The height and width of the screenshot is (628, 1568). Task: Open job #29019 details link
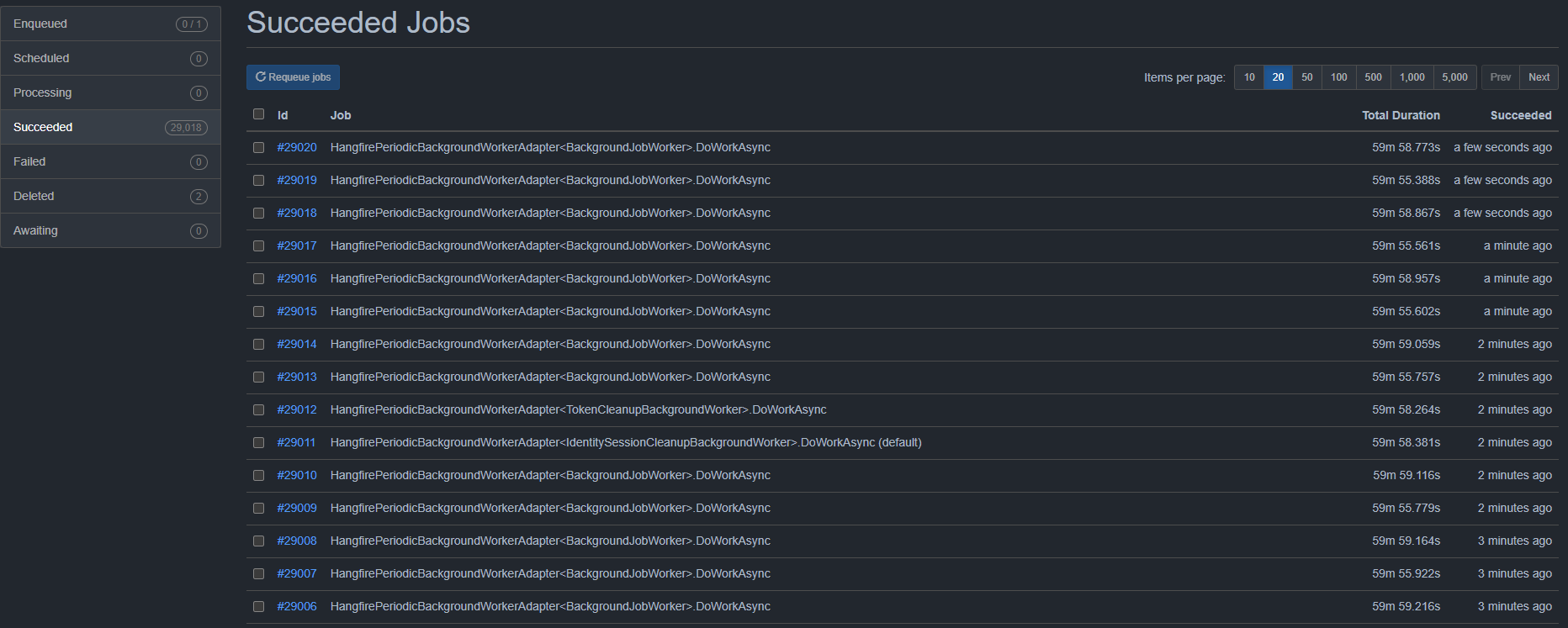[x=297, y=181]
